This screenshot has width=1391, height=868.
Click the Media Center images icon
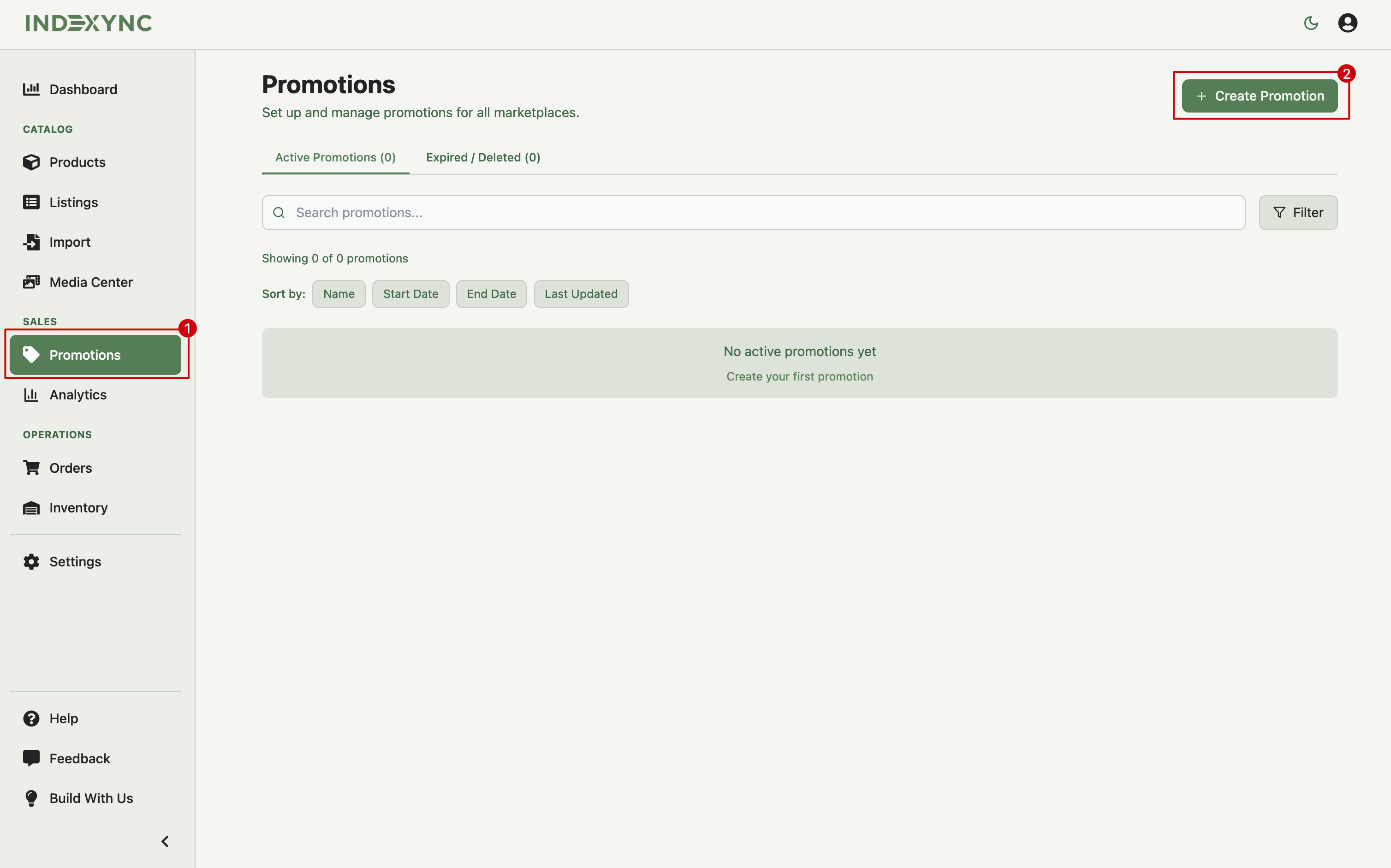[31, 282]
